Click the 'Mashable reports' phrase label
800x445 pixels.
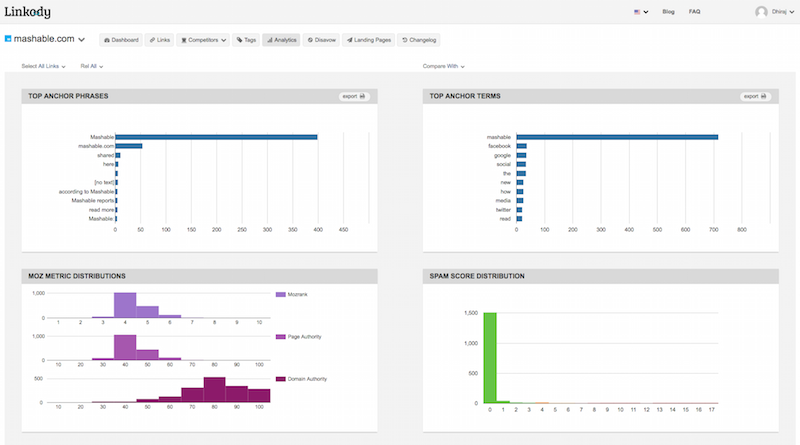pyautogui.click(x=93, y=201)
